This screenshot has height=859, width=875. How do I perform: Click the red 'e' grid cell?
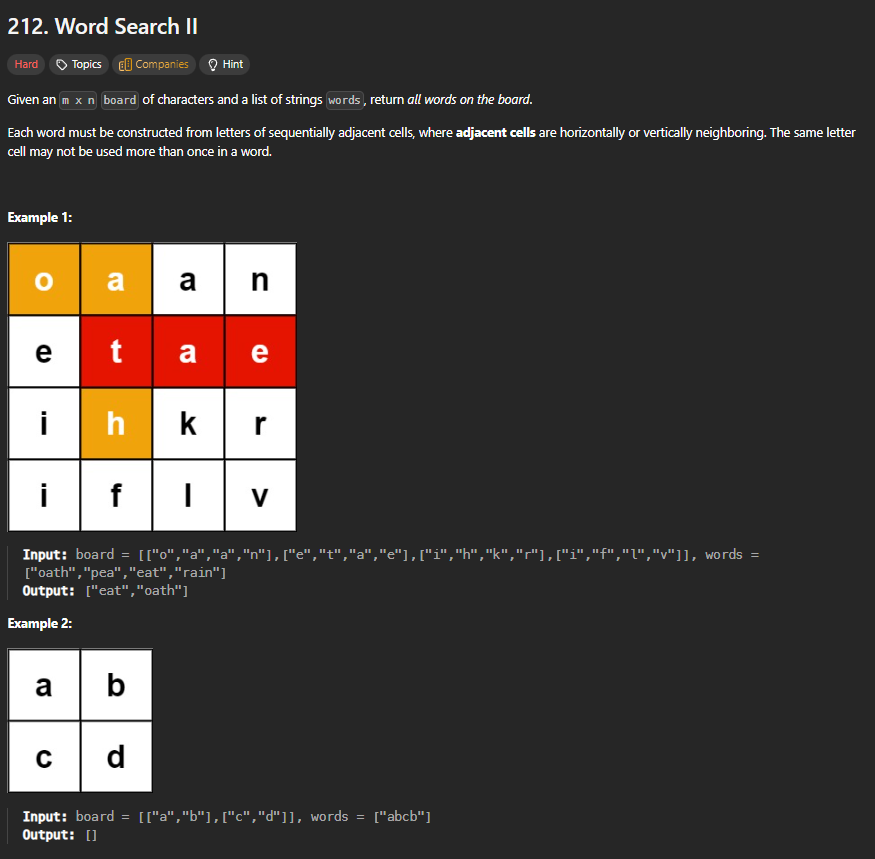[x=260, y=351]
